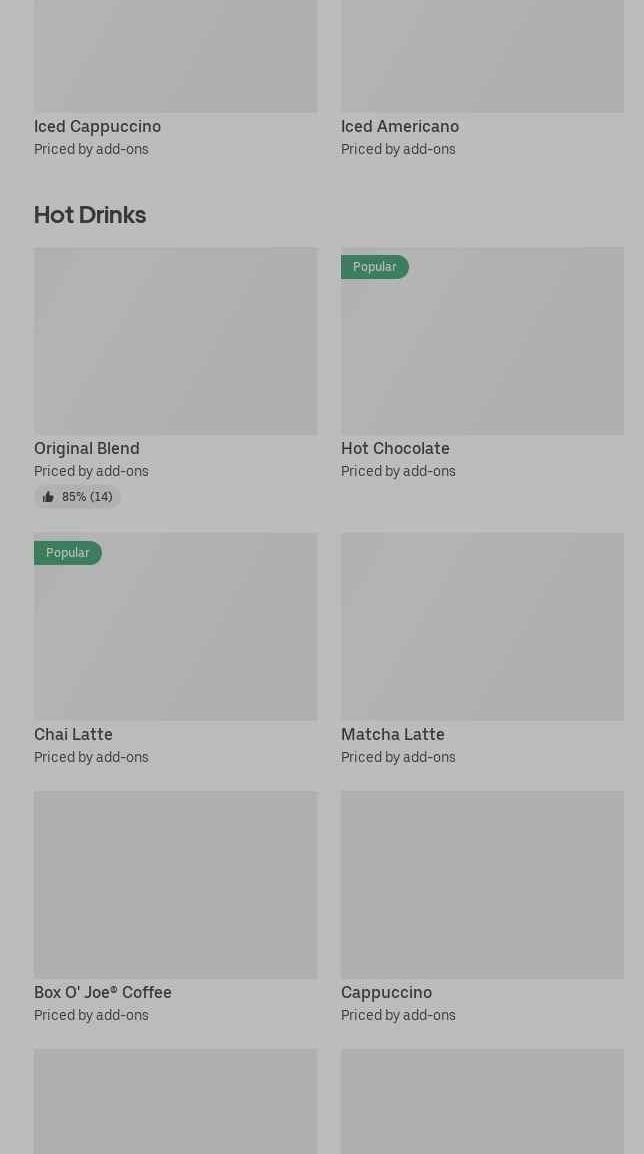The width and height of the screenshot is (644, 1154).
Task: Choose the Cappuccino product image
Action: (482, 885)
